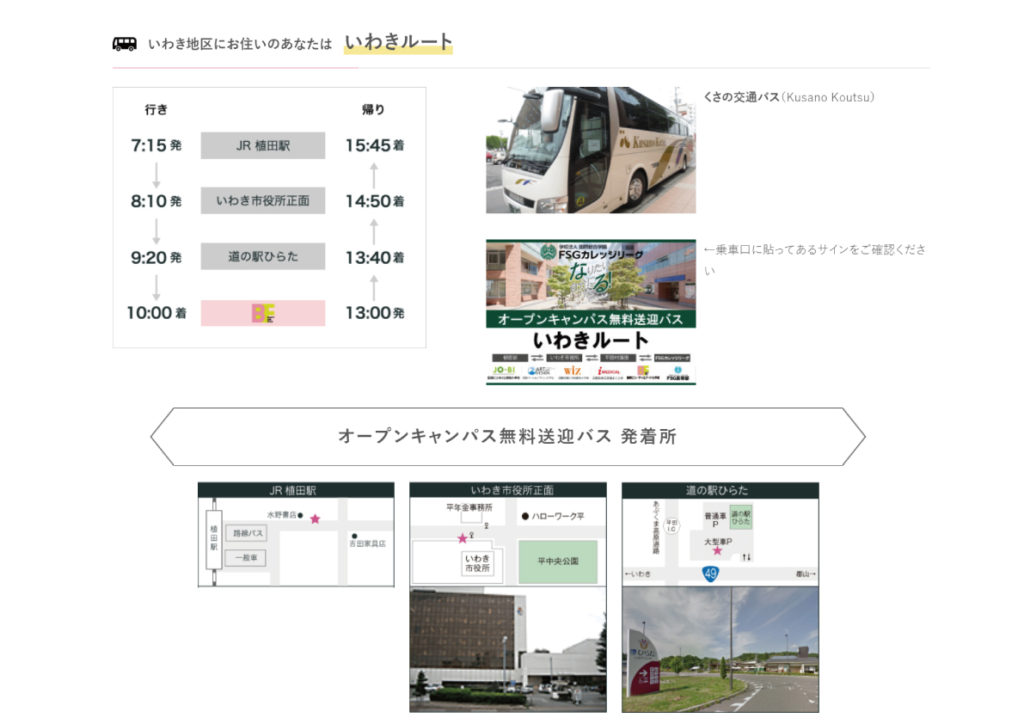This screenshot has height=724, width=1024.
Task: Click the 10:00 着 arrival time
Action: point(156,313)
